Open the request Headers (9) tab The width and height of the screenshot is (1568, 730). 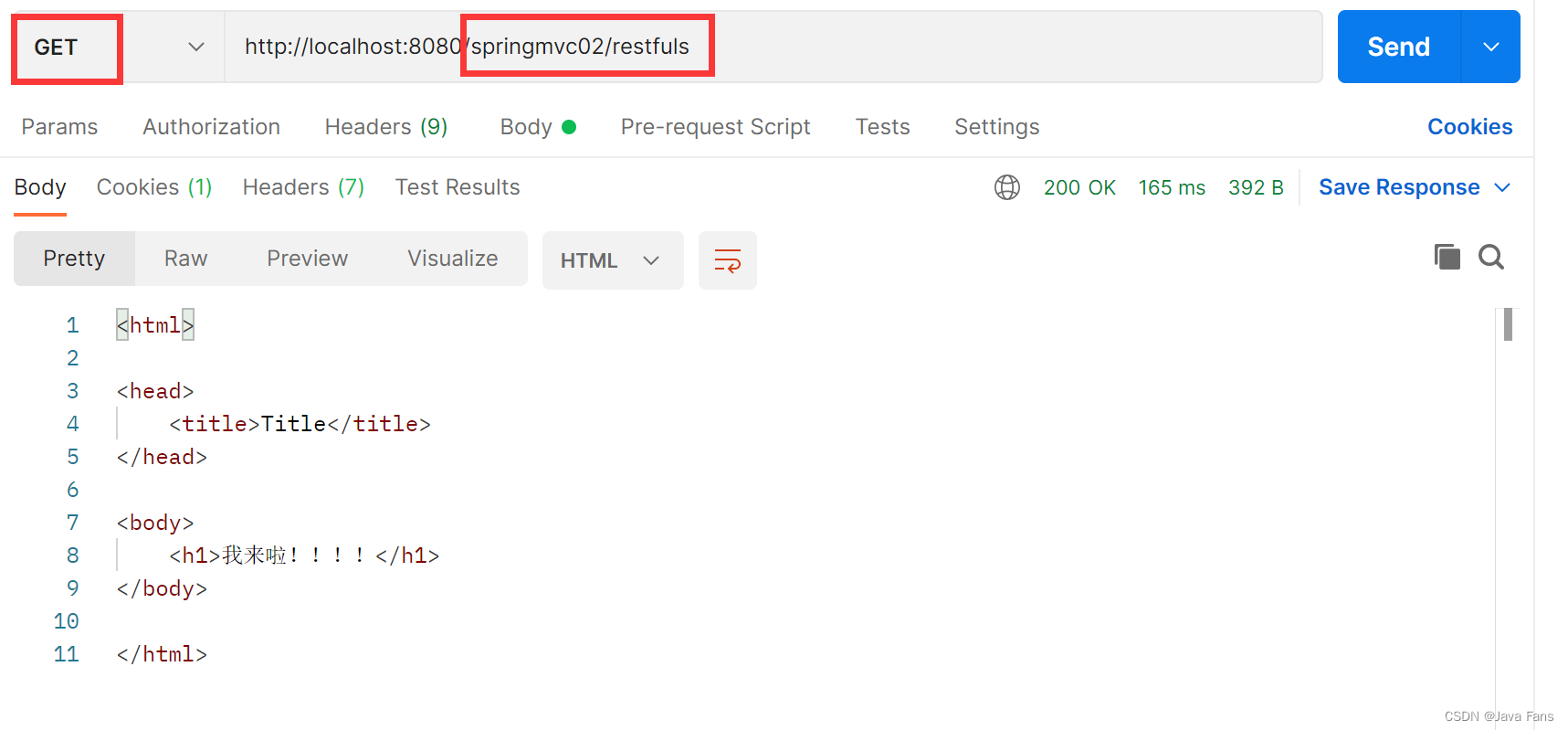(386, 127)
